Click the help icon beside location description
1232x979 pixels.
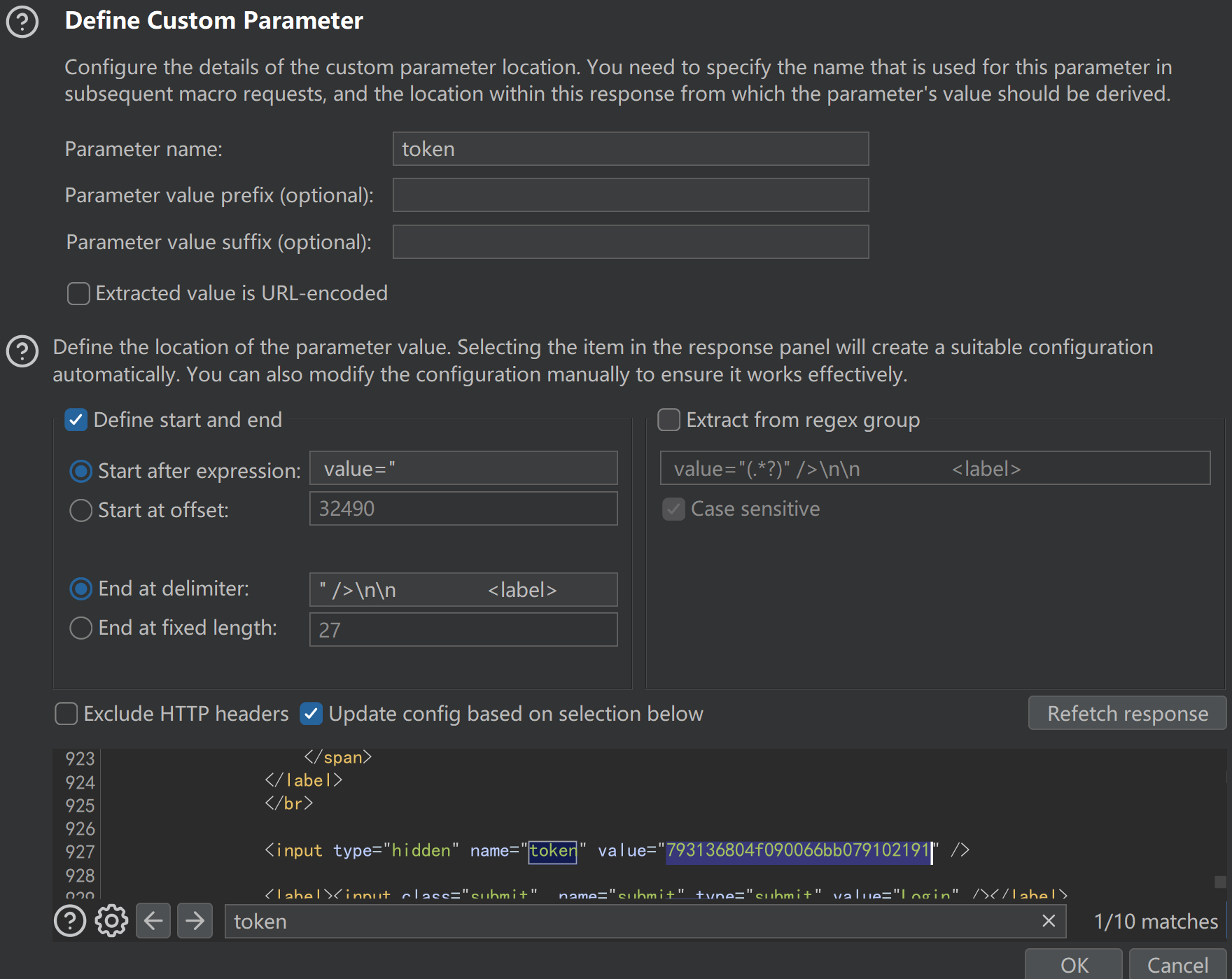(x=22, y=351)
